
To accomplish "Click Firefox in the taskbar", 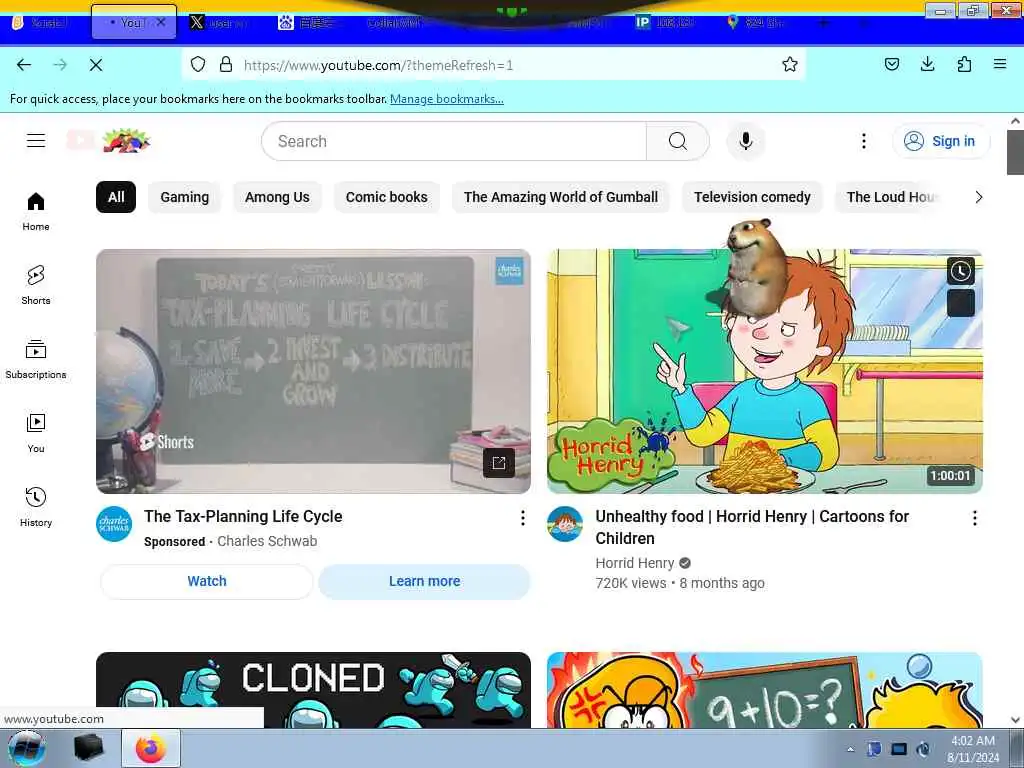I will click(x=151, y=748).
